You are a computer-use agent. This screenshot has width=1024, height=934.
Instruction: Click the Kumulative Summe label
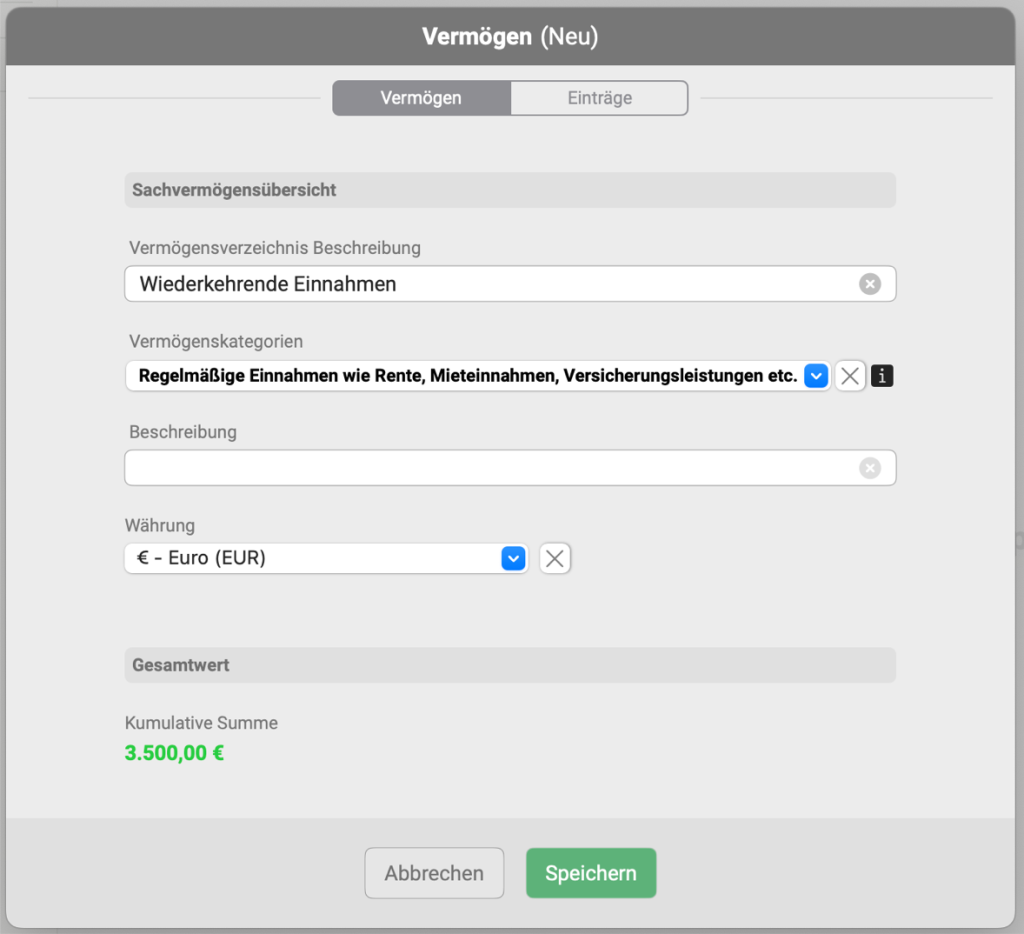tap(201, 723)
